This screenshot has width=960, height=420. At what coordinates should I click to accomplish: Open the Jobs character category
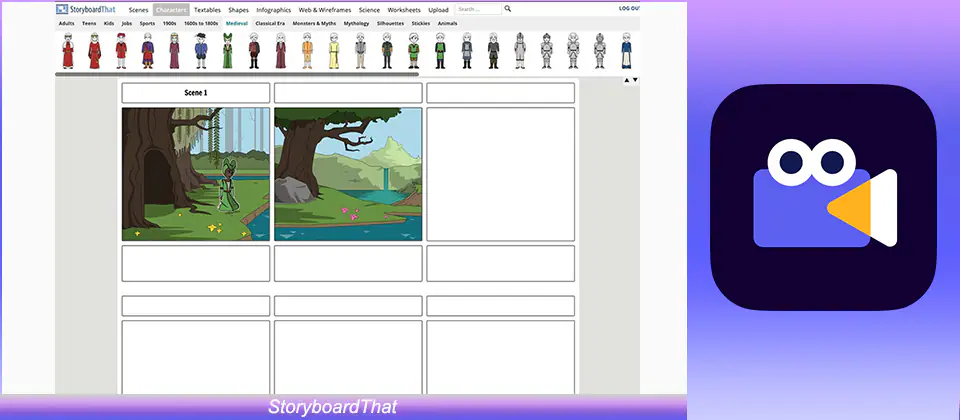(x=127, y=23)
